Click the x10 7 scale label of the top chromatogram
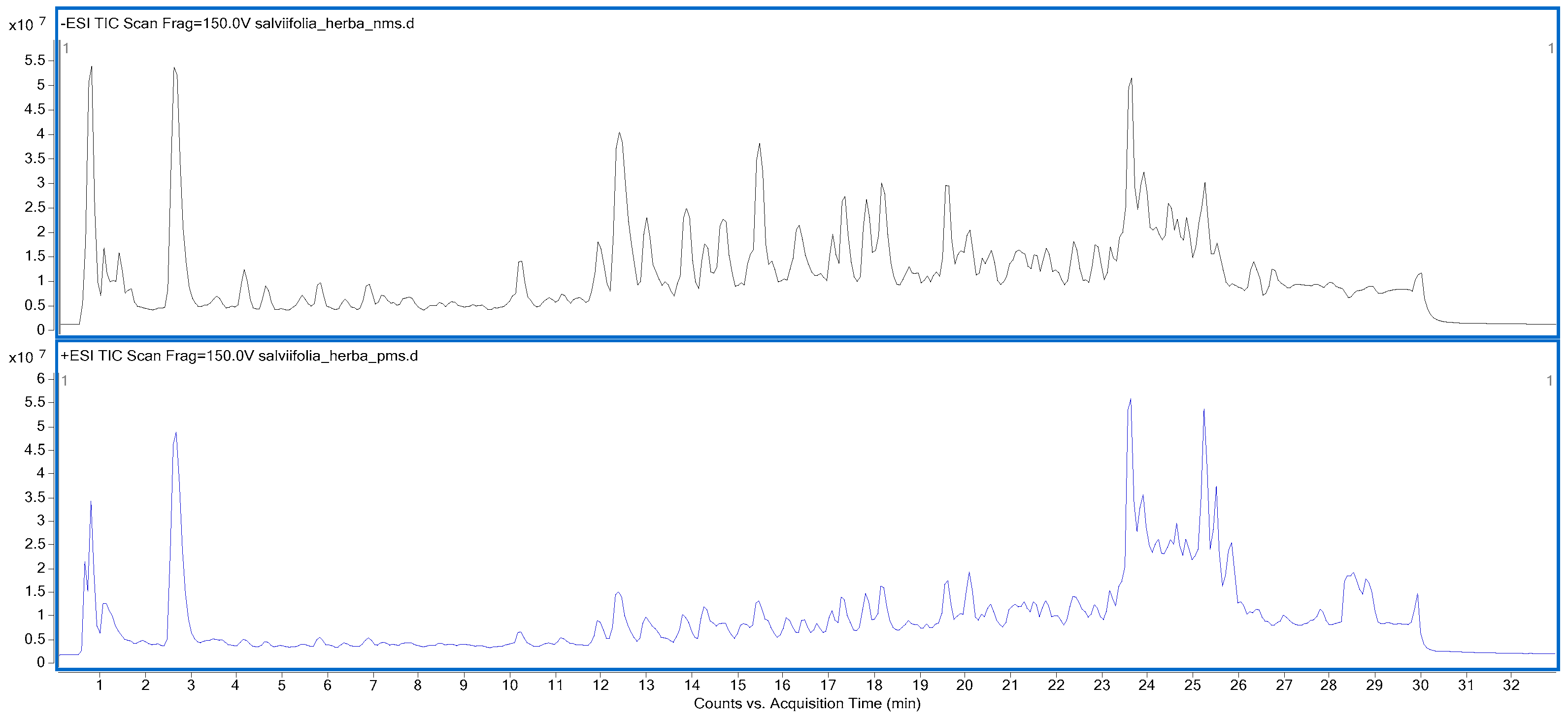 coord(27,24)
